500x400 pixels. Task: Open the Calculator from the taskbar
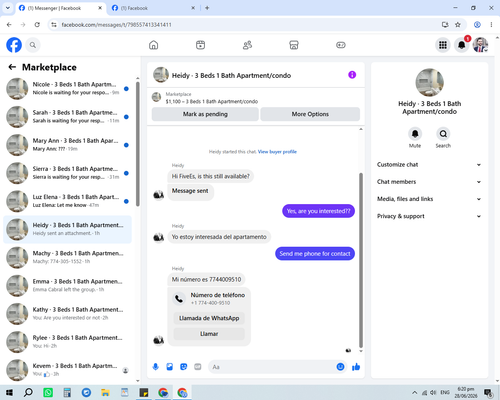[67, 392]
